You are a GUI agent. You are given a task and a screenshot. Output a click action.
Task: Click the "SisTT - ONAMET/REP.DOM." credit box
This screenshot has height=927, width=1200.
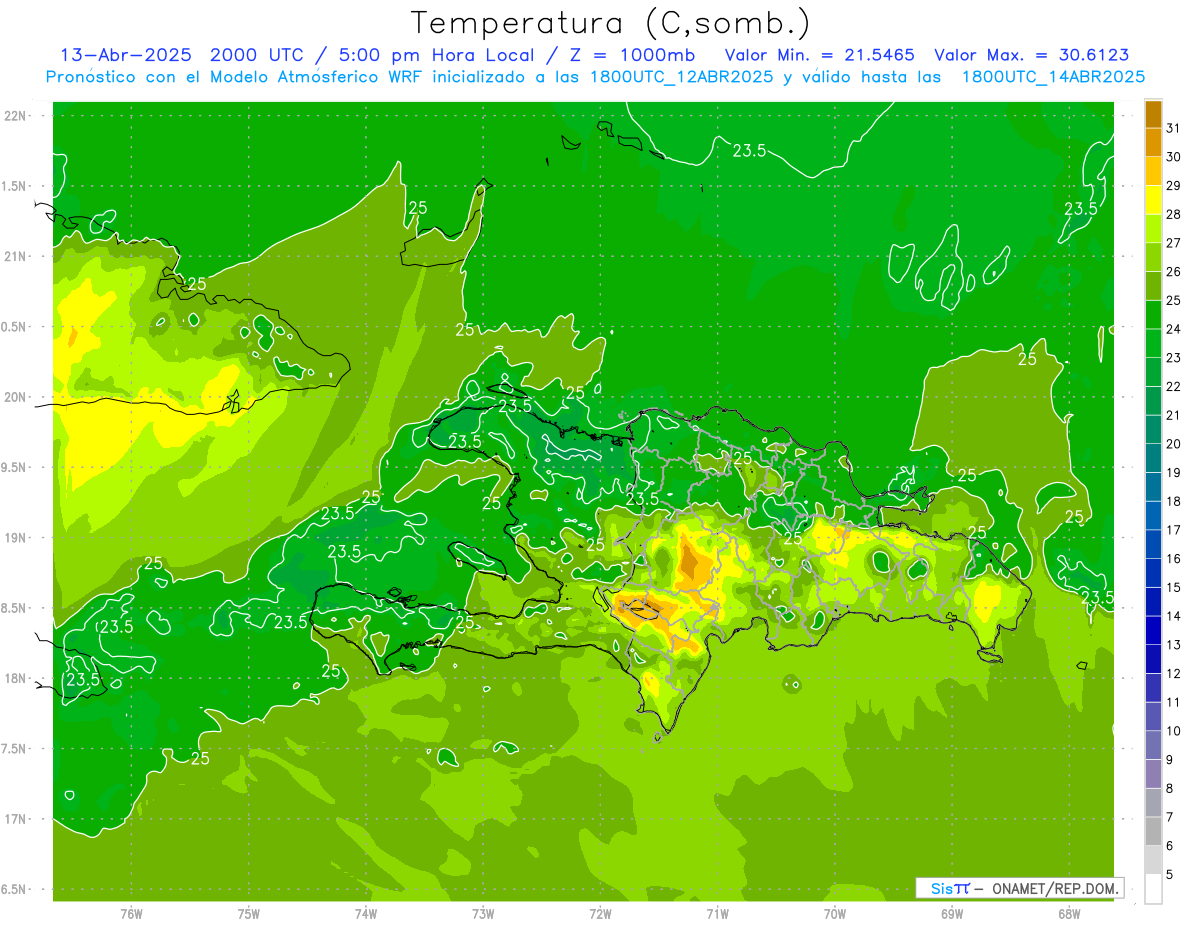(1020, 887)
